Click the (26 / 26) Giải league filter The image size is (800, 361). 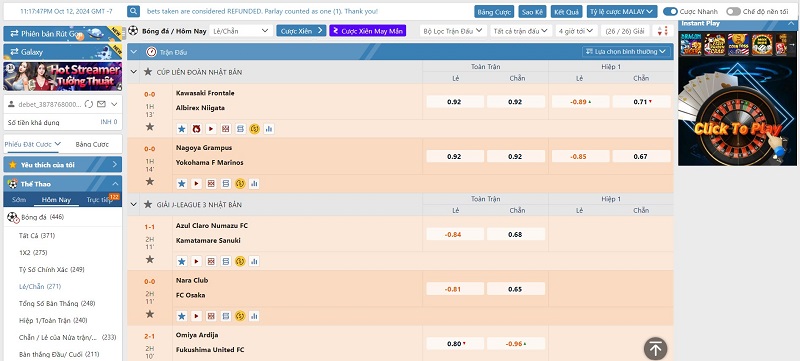624,31
